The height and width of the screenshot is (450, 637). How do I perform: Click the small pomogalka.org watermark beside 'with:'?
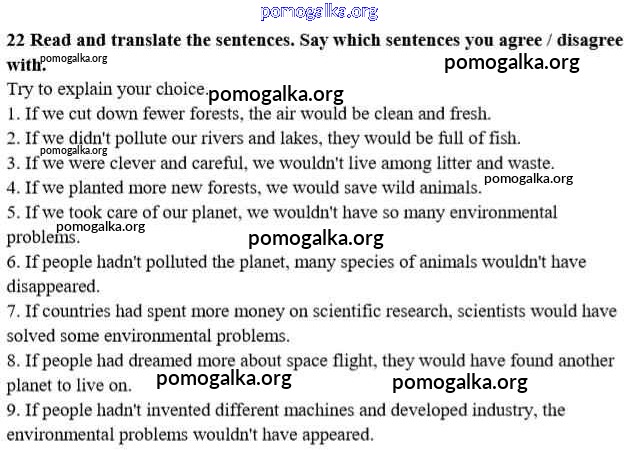(x=73, y=59)
